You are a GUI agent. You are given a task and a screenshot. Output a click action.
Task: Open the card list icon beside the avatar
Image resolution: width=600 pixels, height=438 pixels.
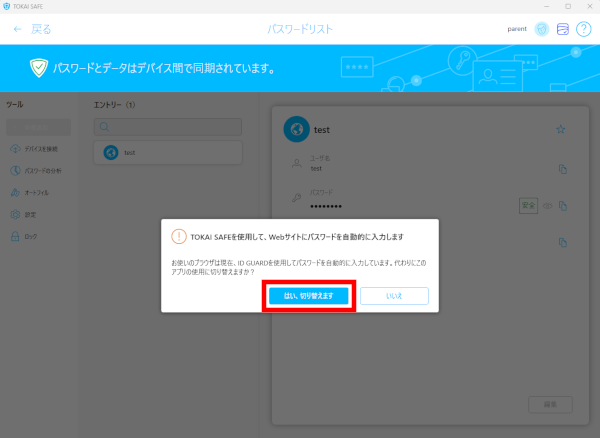coord(562,29)
